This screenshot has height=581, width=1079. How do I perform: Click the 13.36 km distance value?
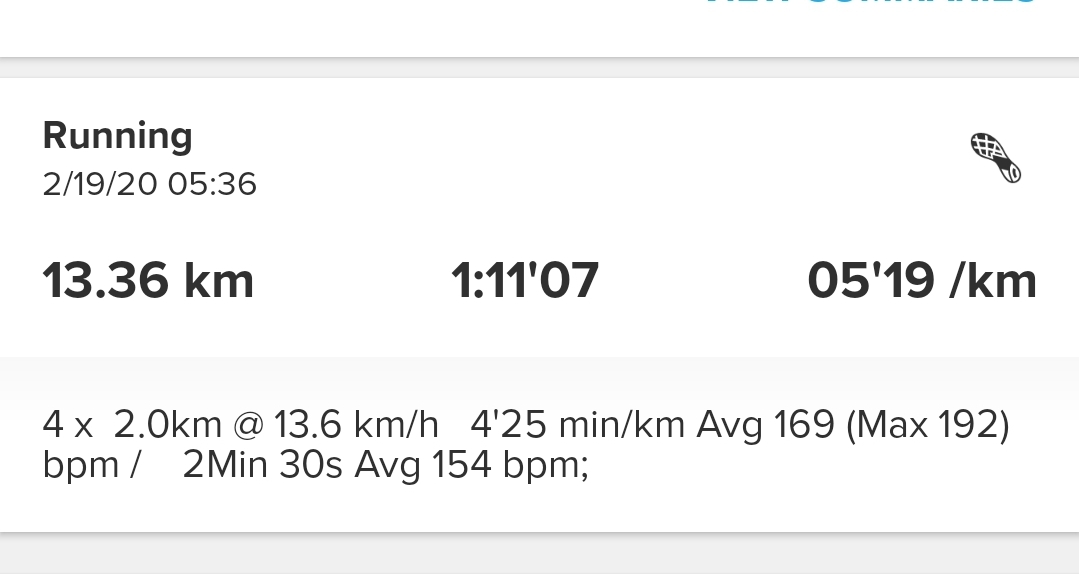click(148, 280)
